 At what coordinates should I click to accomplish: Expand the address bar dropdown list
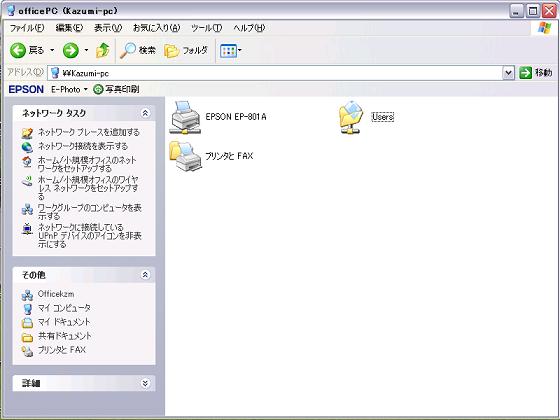tap(508, 73)
